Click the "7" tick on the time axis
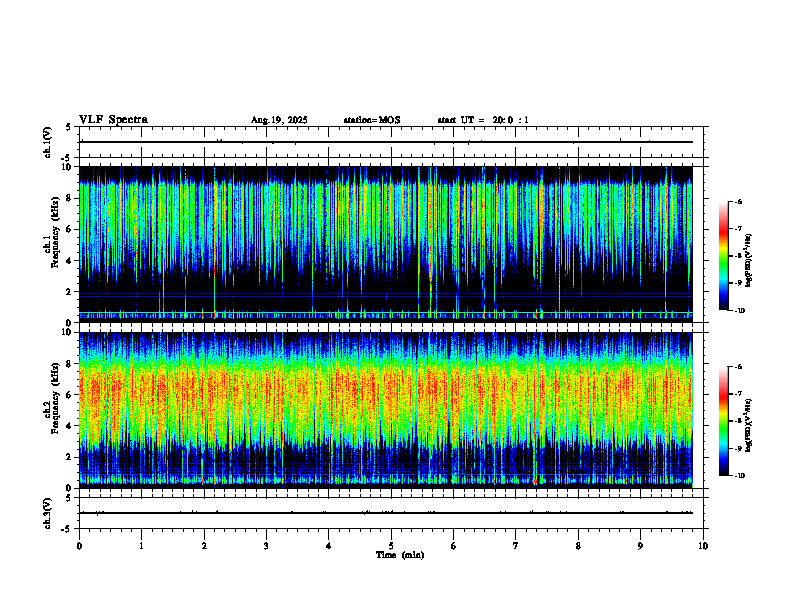The image size is (792, 612). 516,546
